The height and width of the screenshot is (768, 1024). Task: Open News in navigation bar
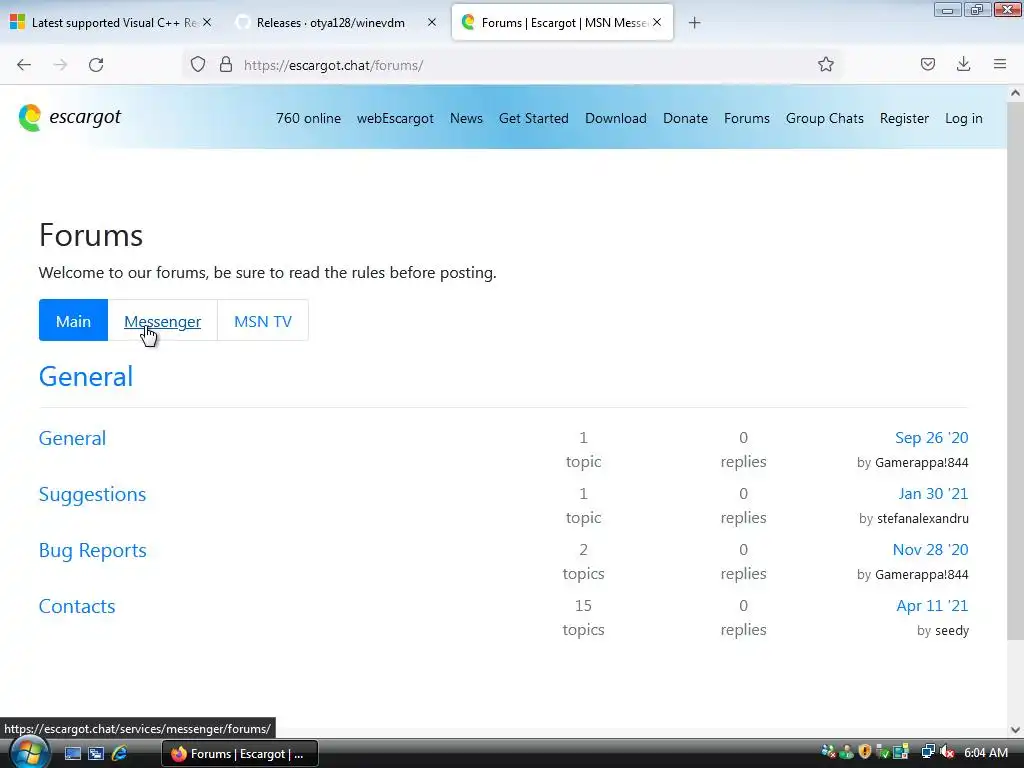[466, 118]
